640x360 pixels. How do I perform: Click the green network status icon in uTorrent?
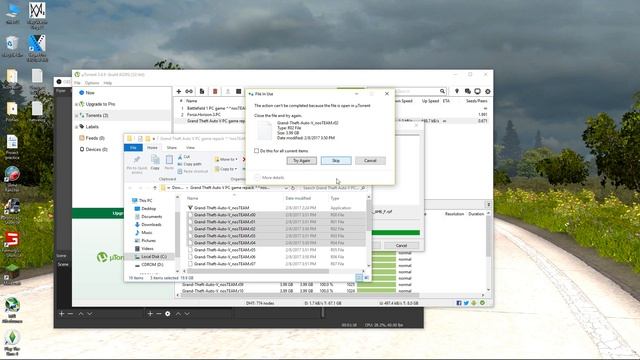pyautogui.click(x=482, y=303)
